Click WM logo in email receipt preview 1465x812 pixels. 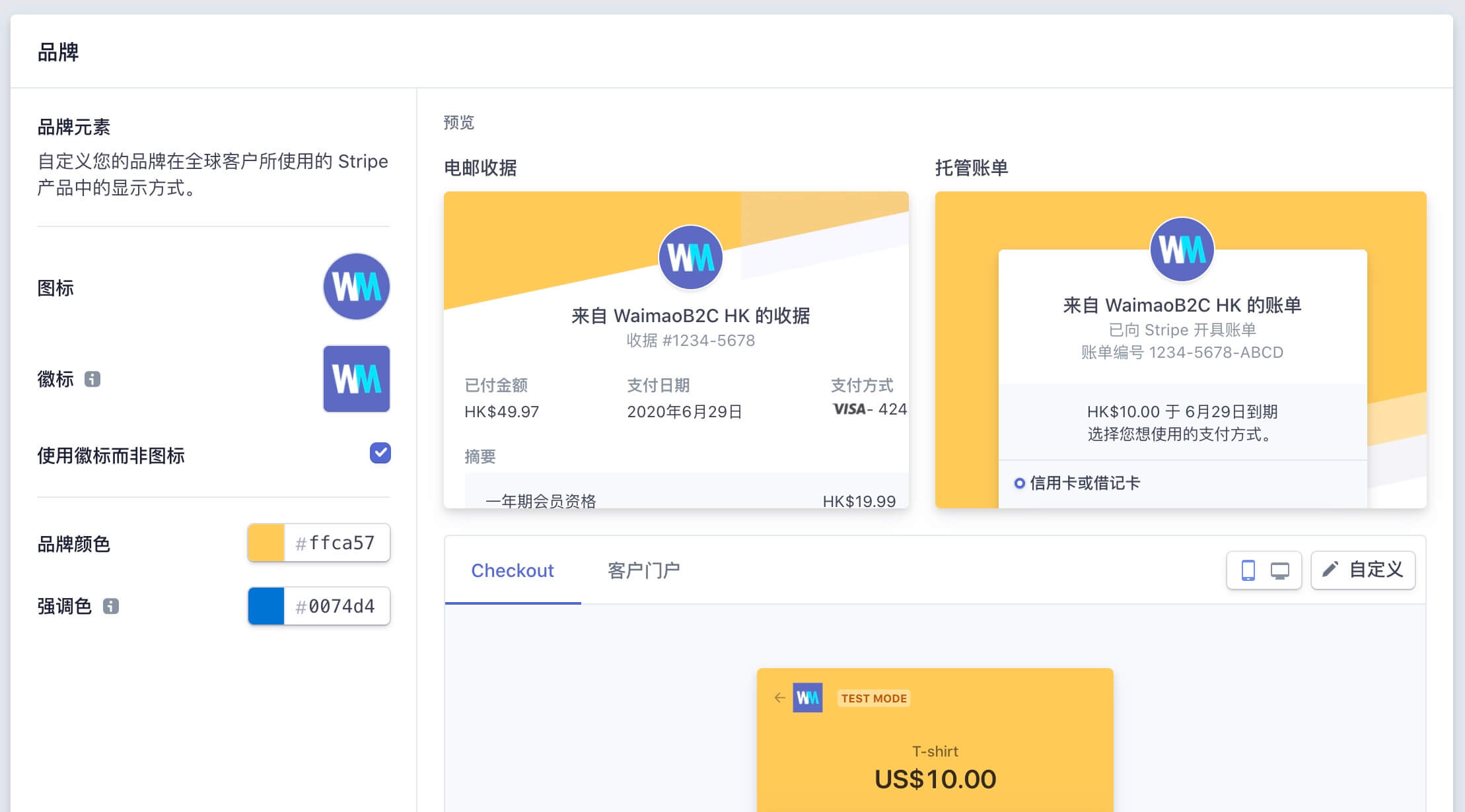click(x=691, y=257)
